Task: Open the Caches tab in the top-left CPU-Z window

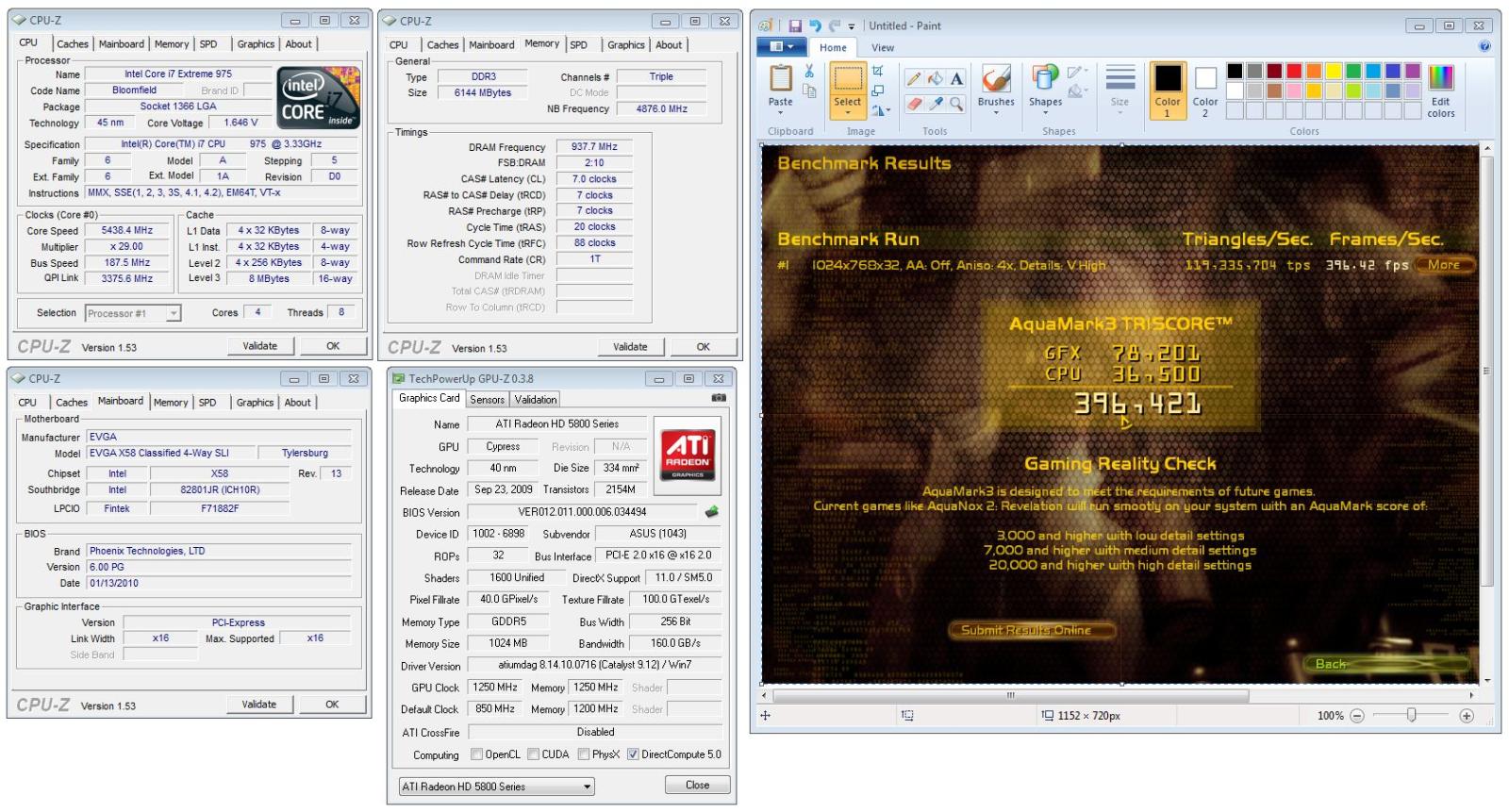Action: click(x=73, y=44)
